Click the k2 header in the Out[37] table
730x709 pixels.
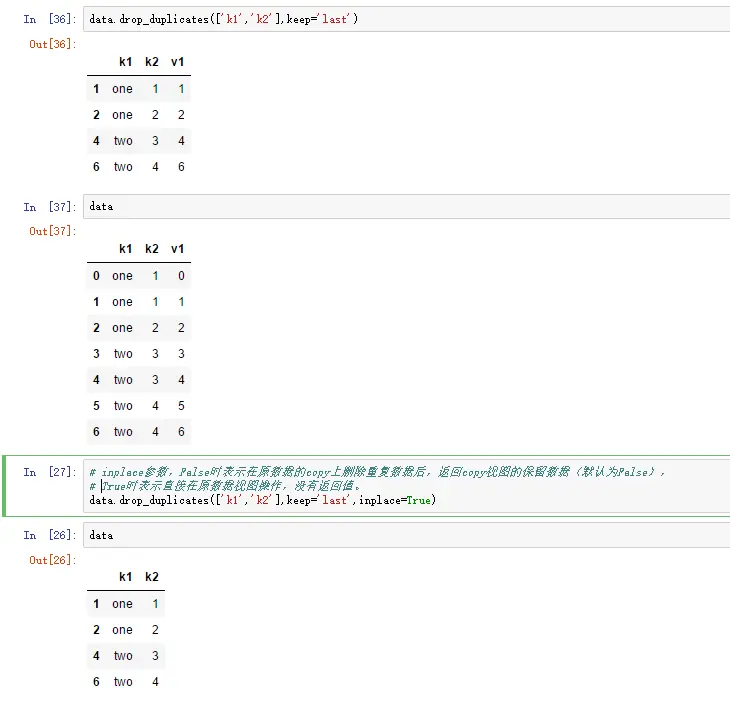point(152,249)
